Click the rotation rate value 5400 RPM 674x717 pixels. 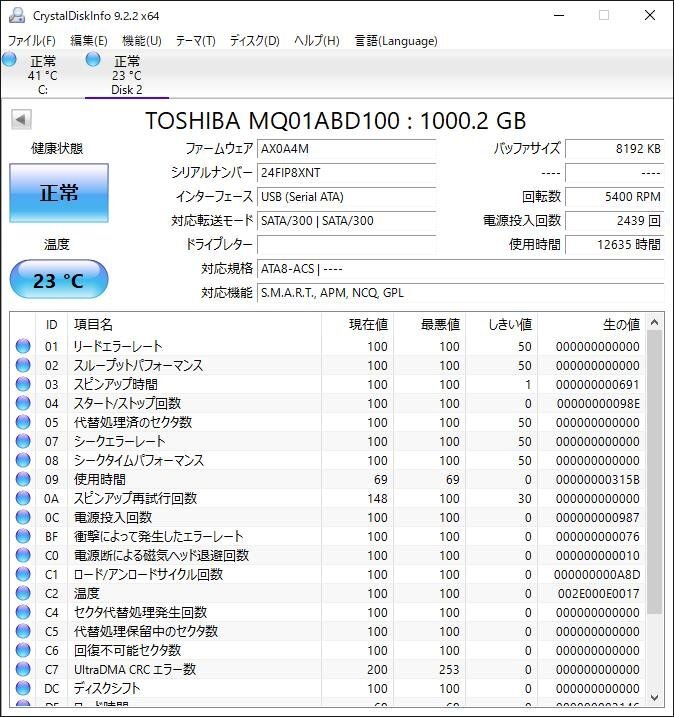pyautogui.click(x=615, y=197)
